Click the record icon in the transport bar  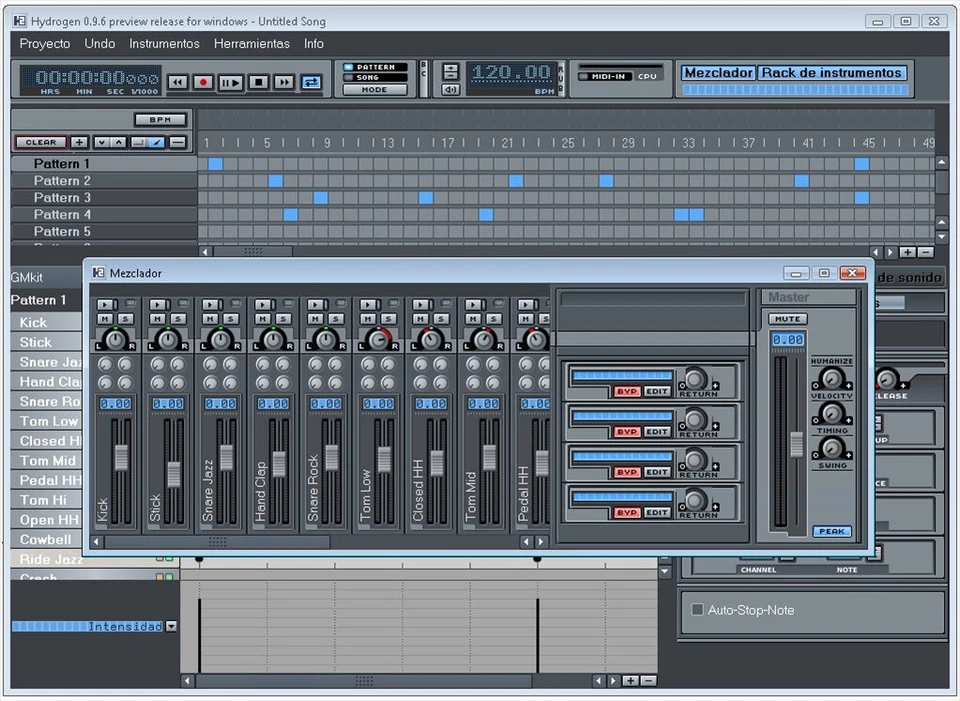pyautogui.click(x=204, y=82)
